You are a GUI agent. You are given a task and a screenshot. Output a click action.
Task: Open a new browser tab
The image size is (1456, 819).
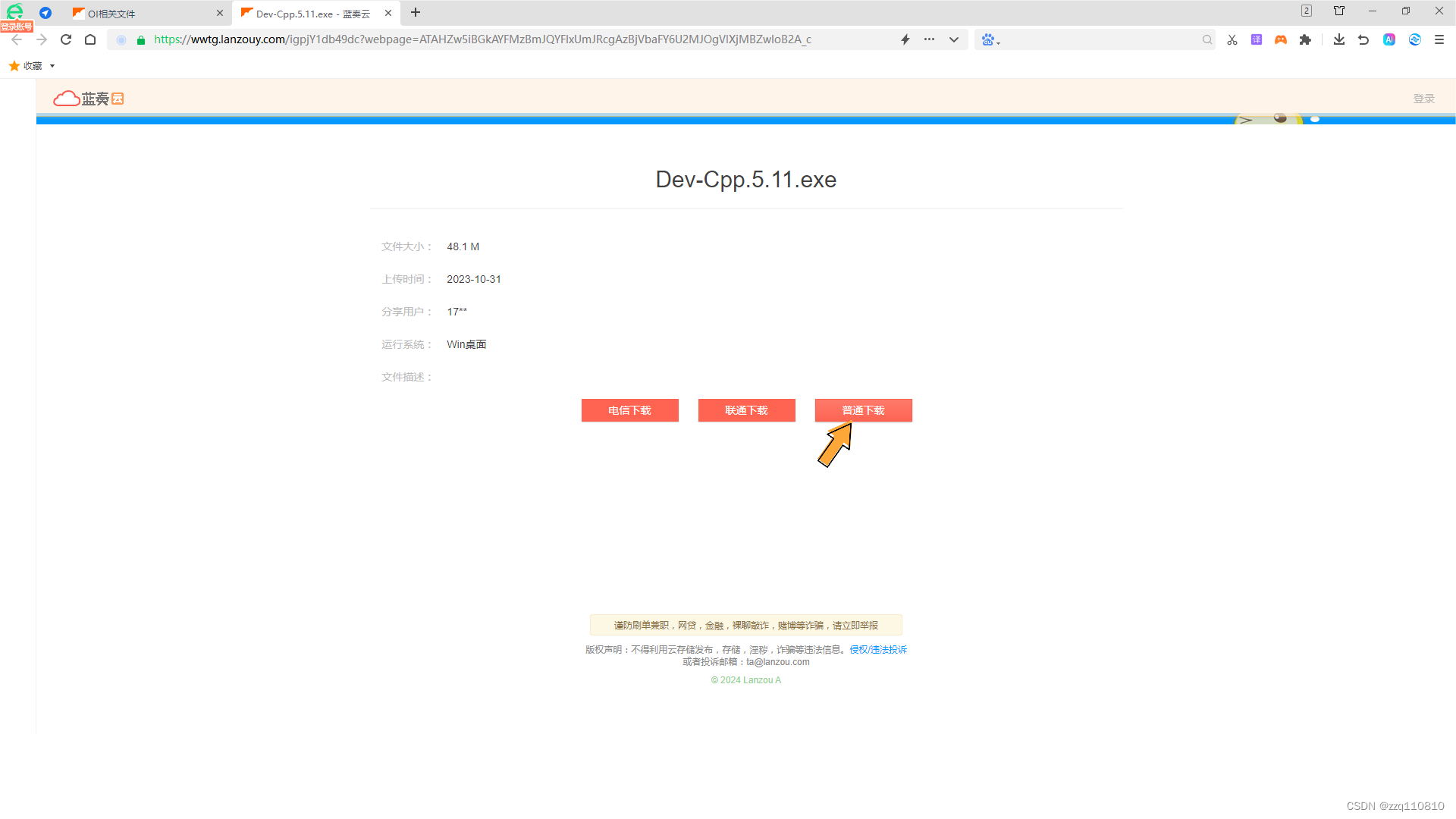(416, 12)
